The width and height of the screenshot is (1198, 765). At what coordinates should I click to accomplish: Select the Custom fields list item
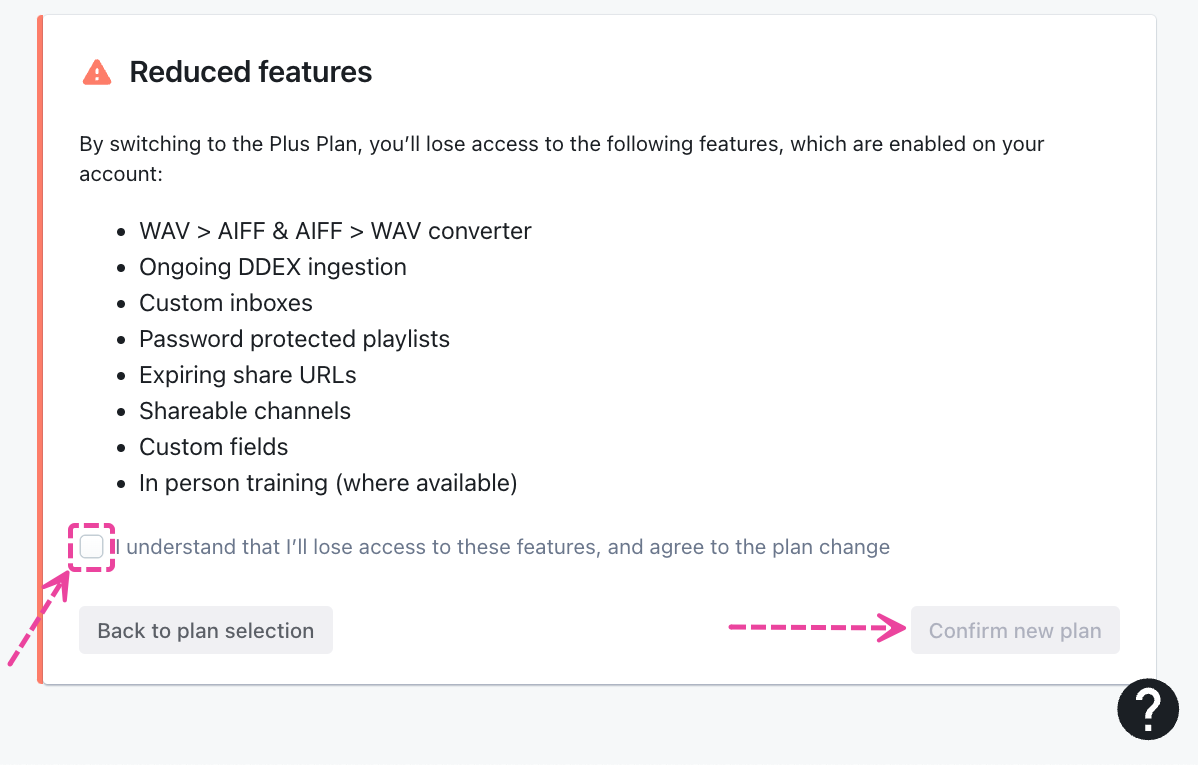tap(214, 447)
